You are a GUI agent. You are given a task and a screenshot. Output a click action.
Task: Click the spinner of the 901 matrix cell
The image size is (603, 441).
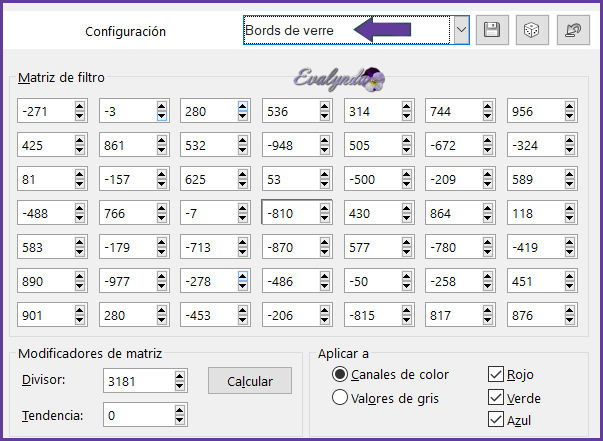click(x=80, y=316)
